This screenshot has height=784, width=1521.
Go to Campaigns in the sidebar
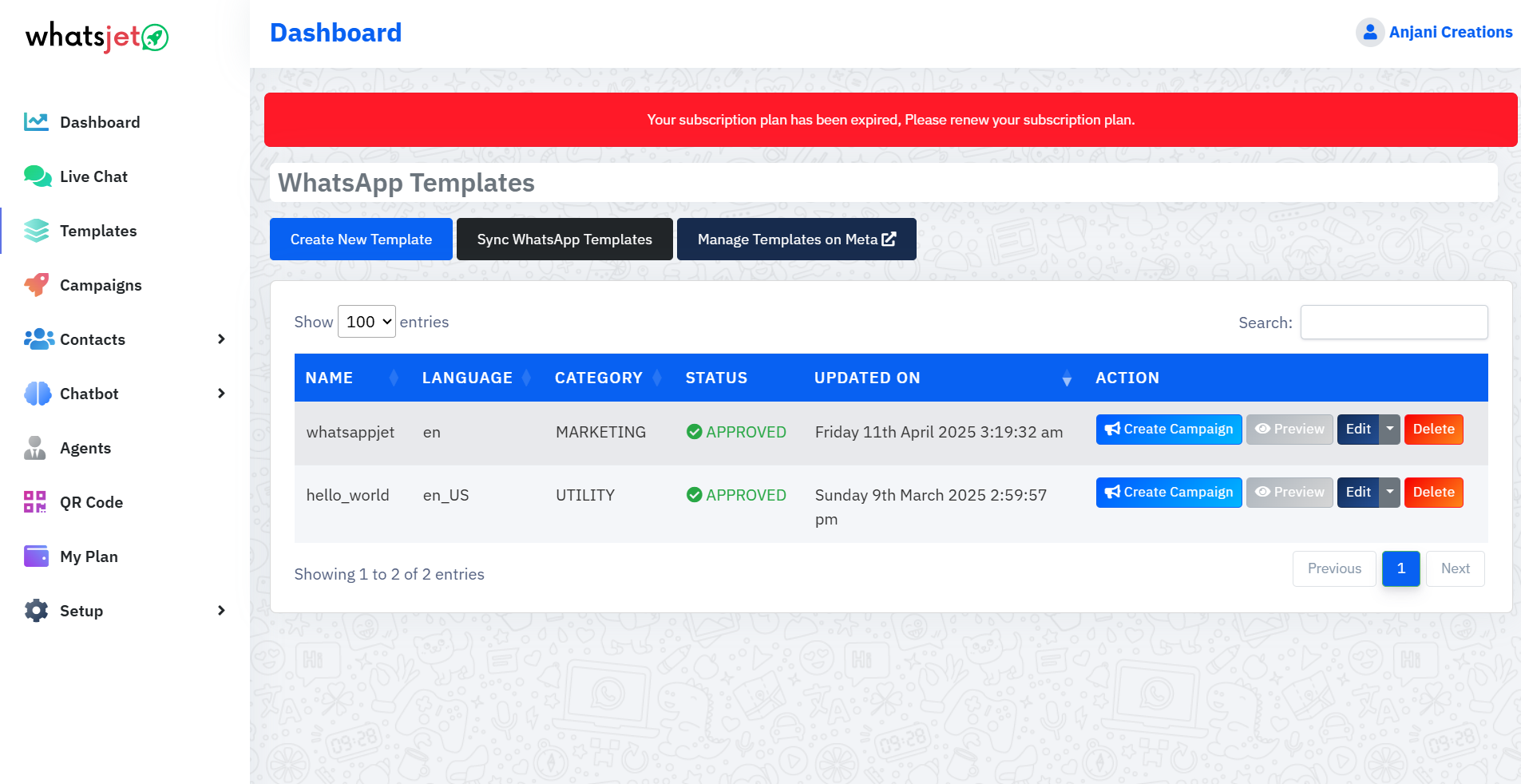pos(101,285)
